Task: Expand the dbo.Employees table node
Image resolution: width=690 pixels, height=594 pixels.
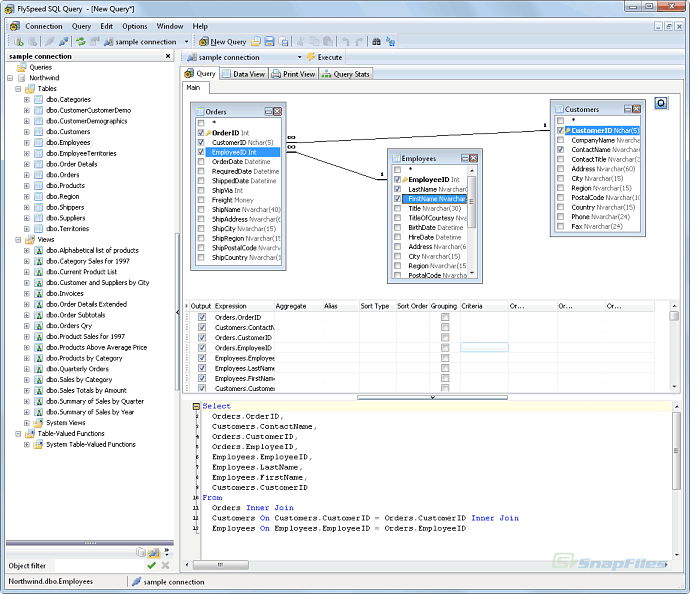Action: [27, 143]
